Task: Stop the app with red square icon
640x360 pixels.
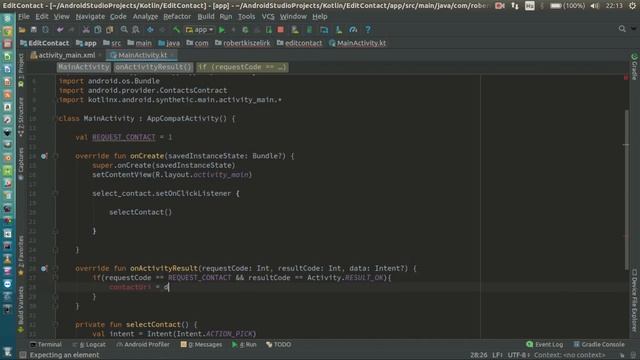Action: click(280, 30)
